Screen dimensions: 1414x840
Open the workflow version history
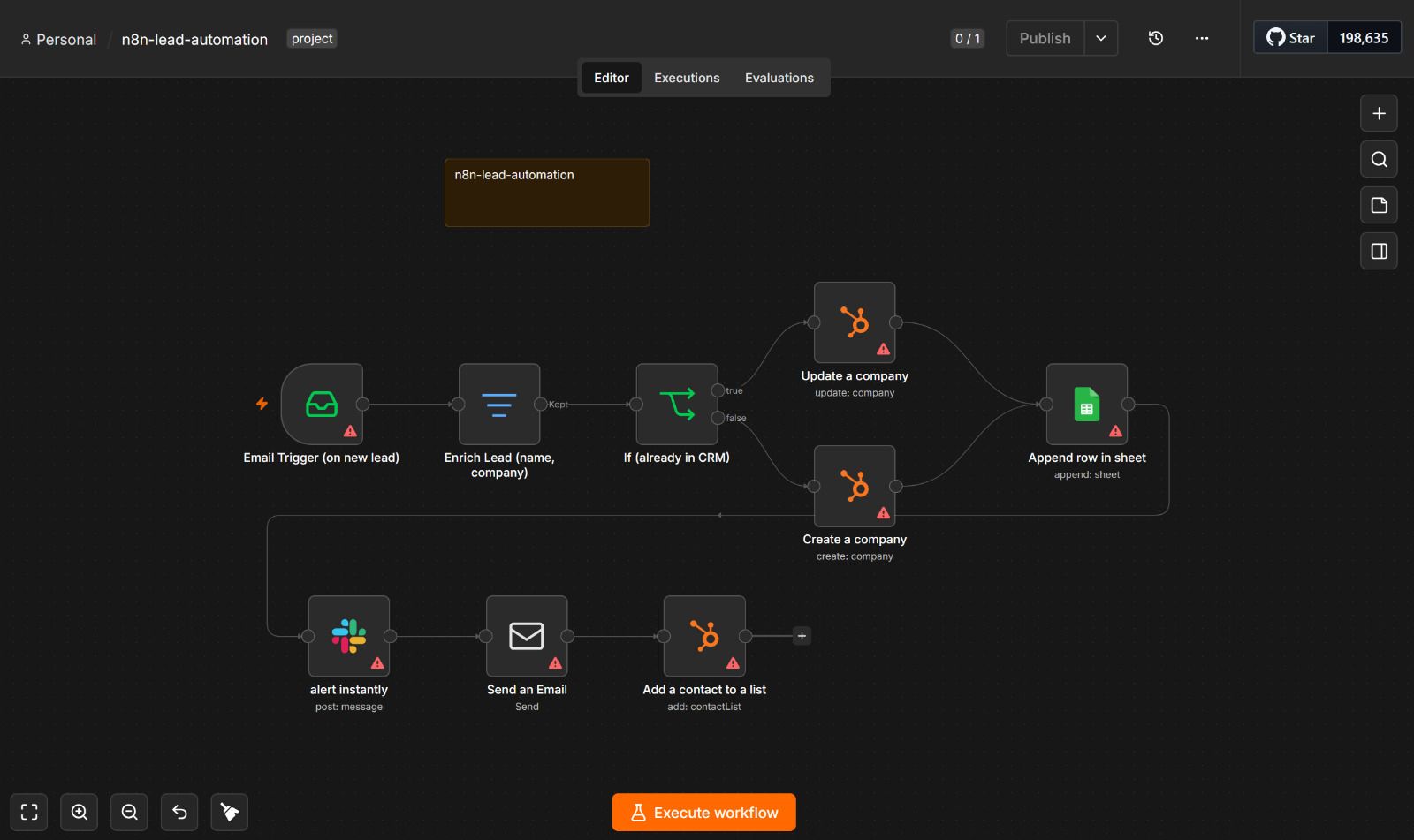coord(1155,38)
